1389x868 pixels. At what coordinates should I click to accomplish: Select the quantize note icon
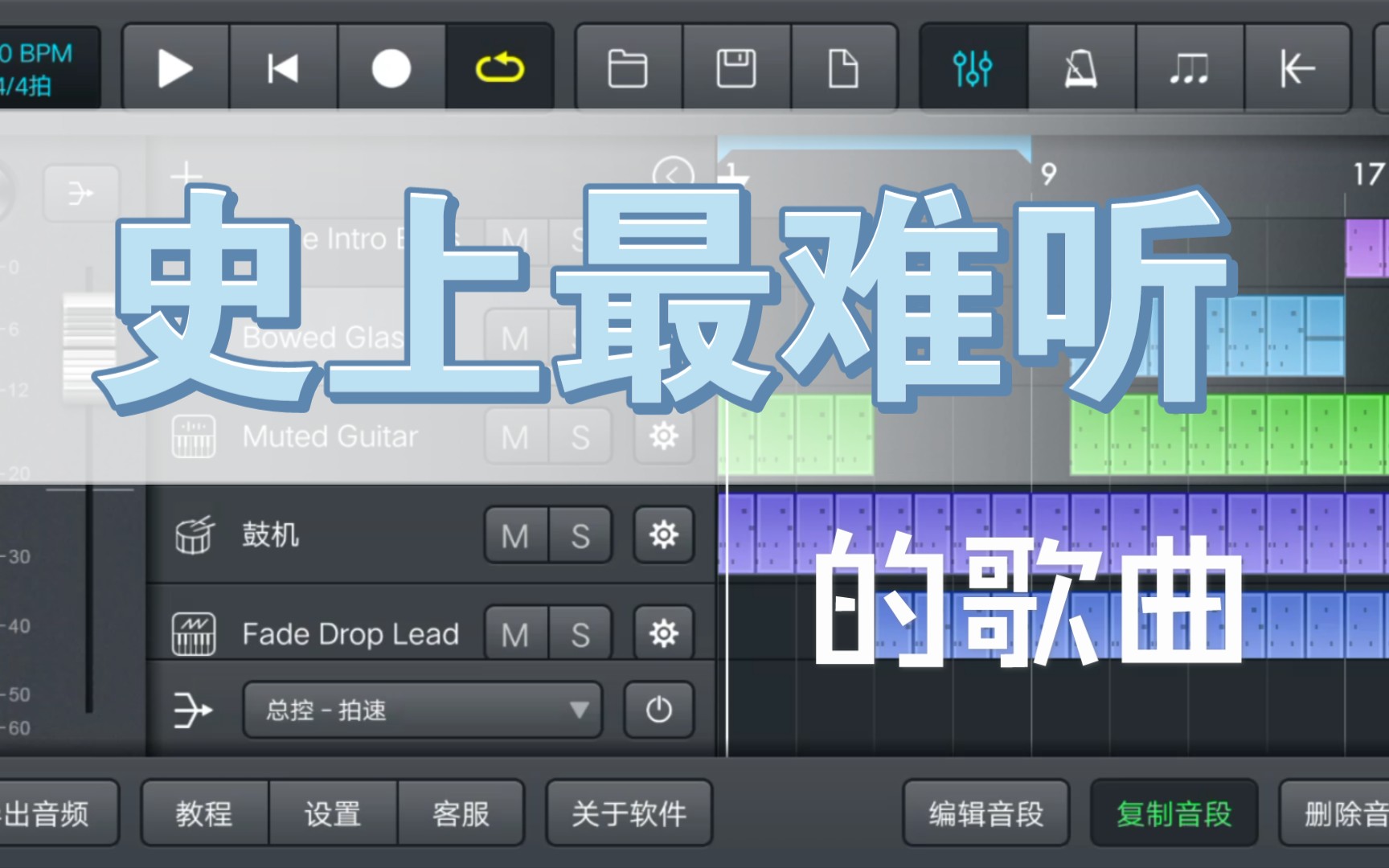click(1190, 68)
